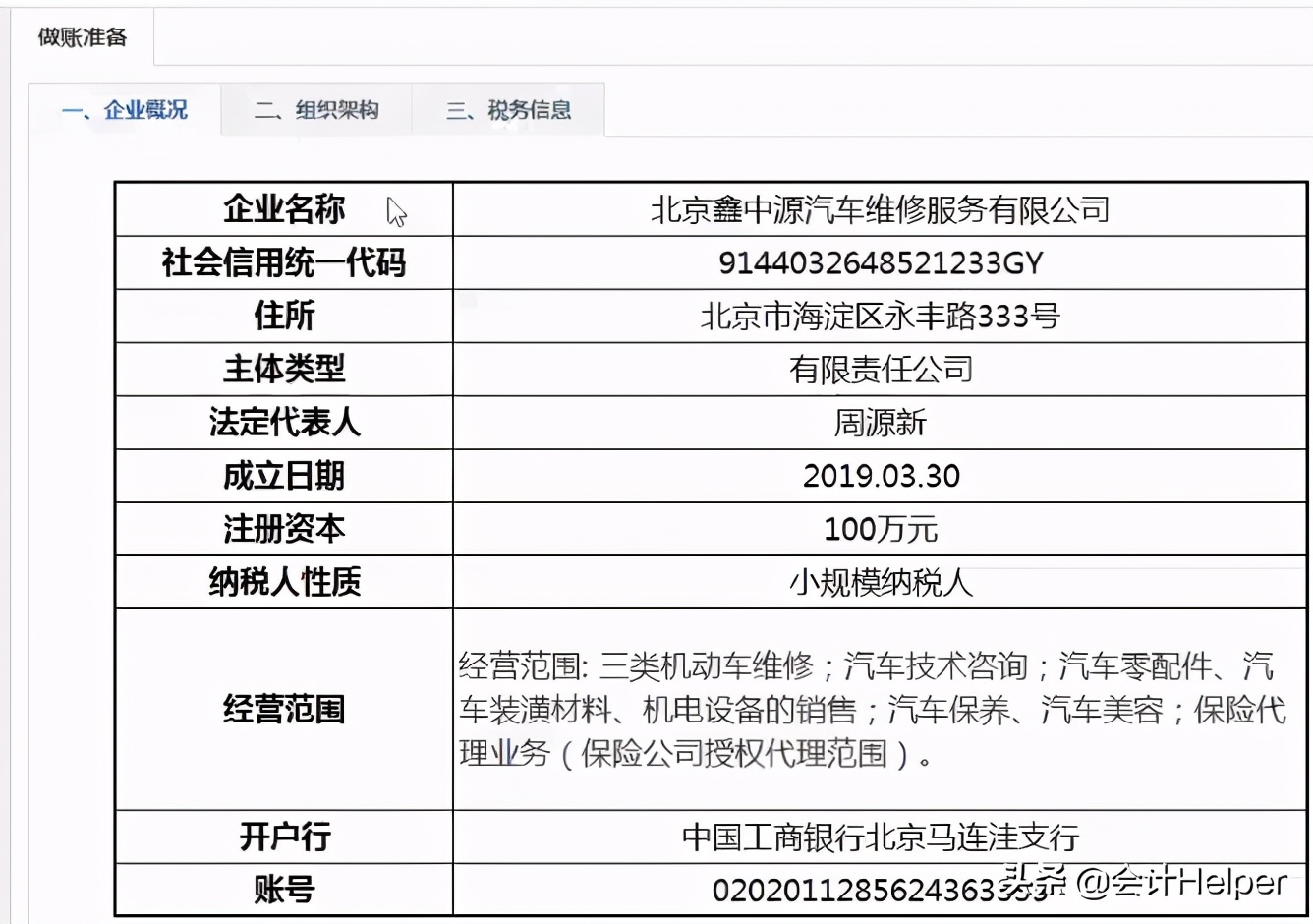Click the 社会信用统一代码 row header
The image size is (1313, 924).
(x=285, y=262)
